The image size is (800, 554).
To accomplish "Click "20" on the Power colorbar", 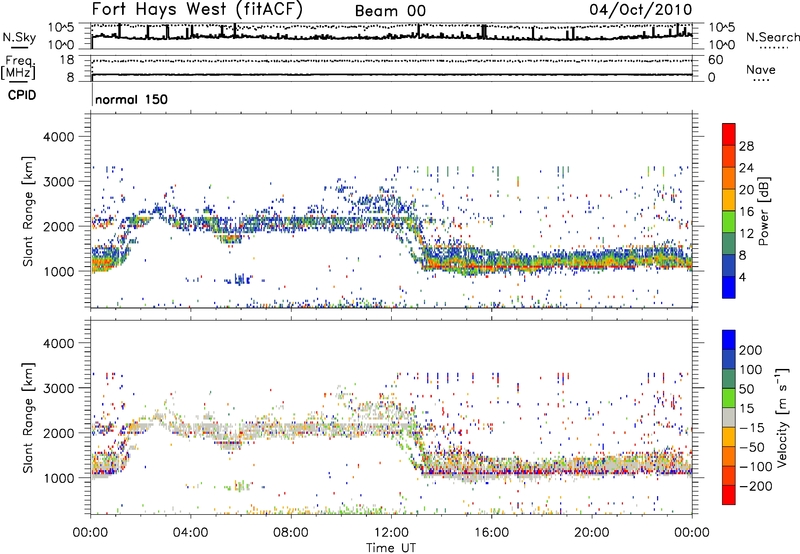I will pos(746,190).
